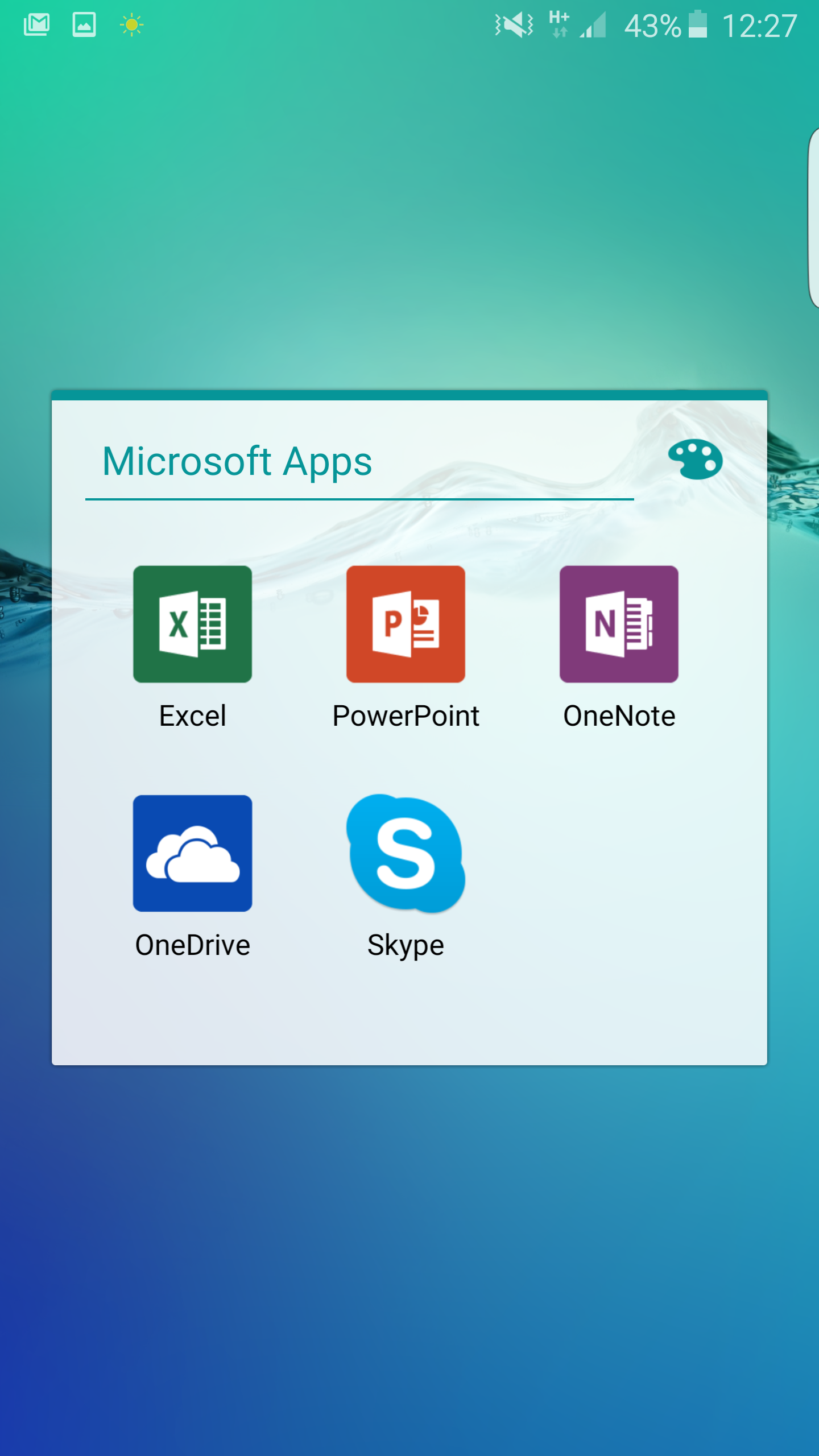Image resolution: width=819 pixels, height=1456 pixels.
Task: Open the Skype app icon
Action: 406,853
